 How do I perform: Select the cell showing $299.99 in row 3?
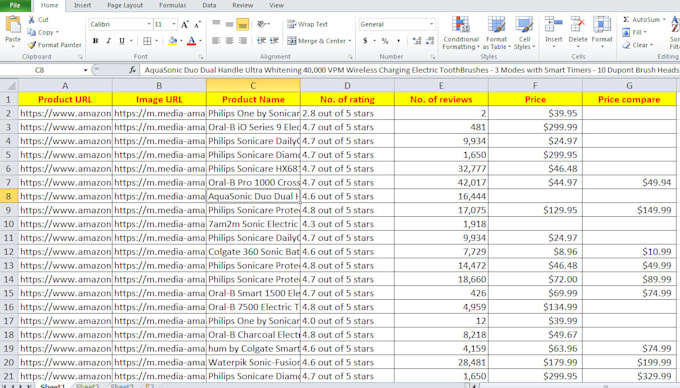[x=535, y=127]
